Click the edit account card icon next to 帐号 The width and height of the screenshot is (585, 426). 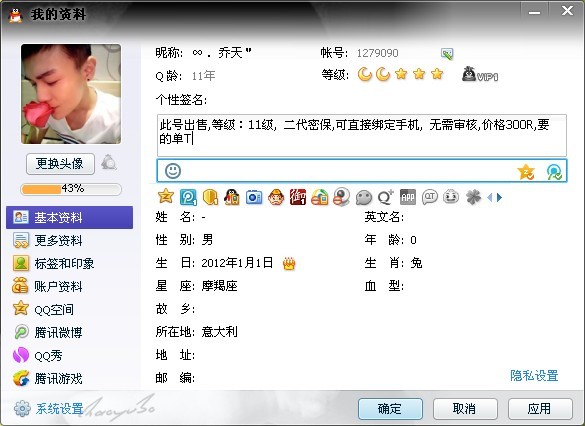[447, 54]
